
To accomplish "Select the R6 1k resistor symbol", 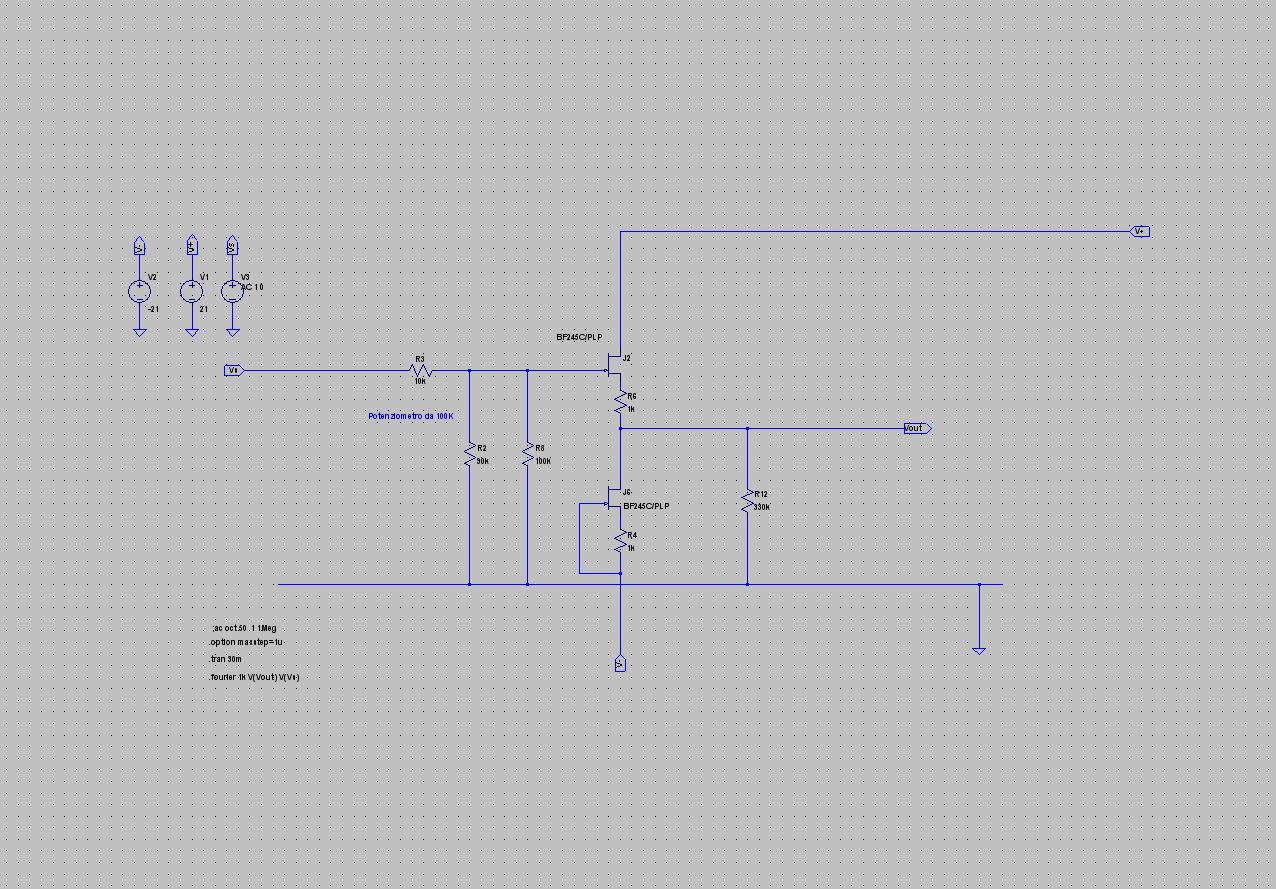I will click(620, 403).
